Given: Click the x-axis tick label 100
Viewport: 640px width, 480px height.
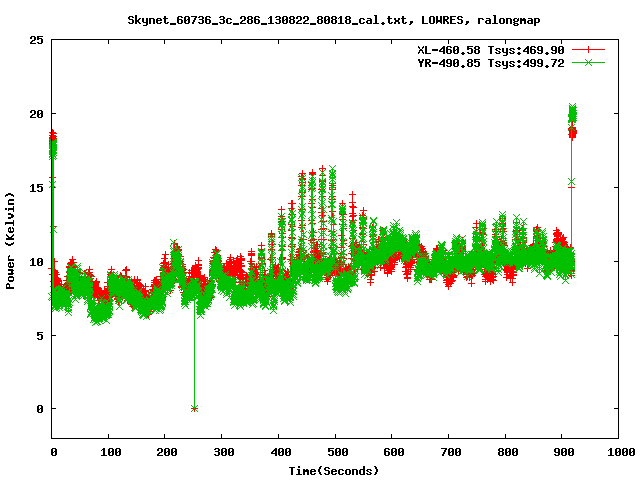Looking at the screenshot, I should point(111,452).
